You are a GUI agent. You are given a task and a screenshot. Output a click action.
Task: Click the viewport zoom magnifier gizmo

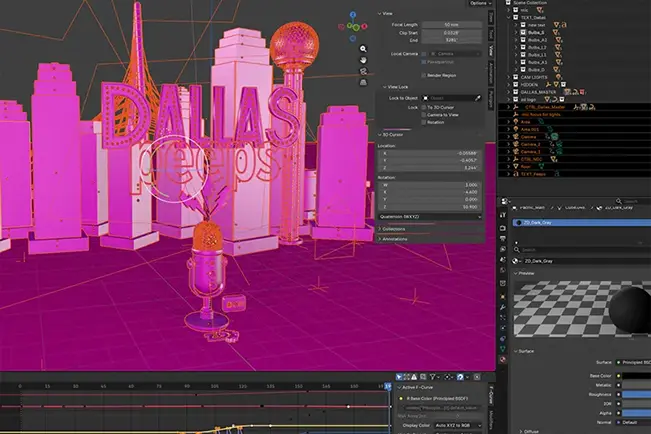coord(363,49)
